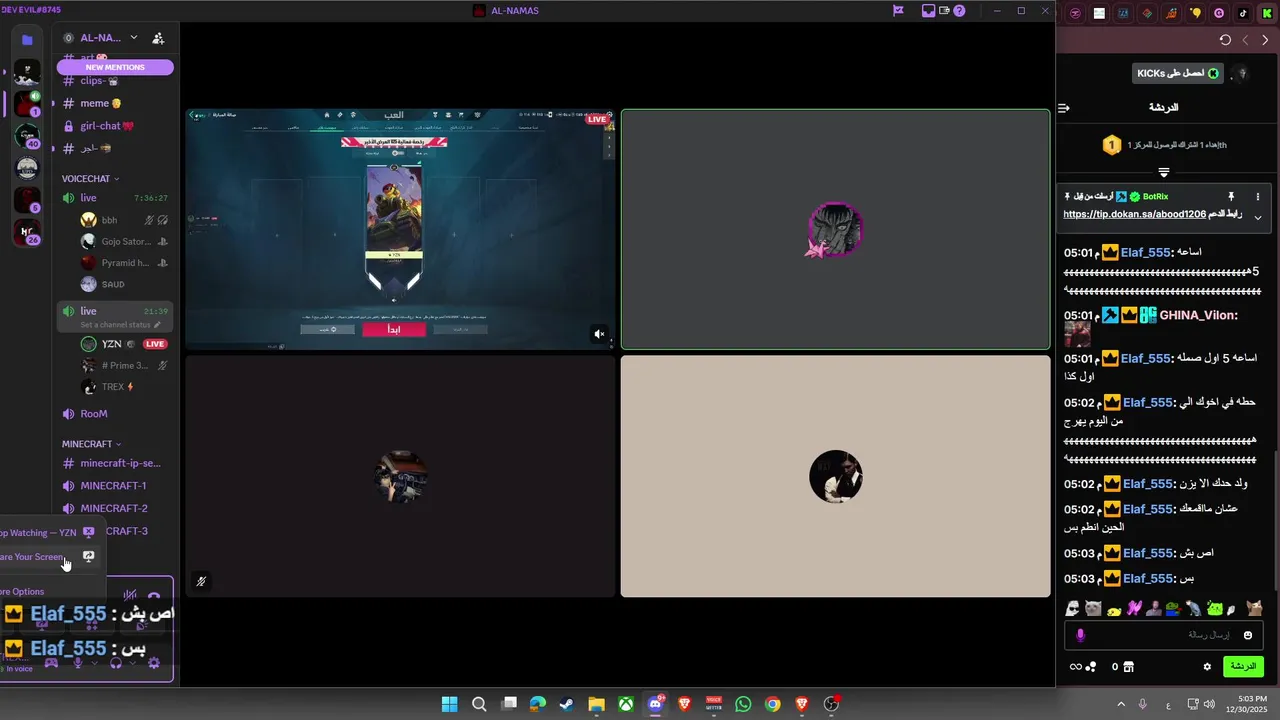Image resolution: width=1280 pixels, height=720 pixels.
Task: Click the invite people icon beside AL-NA server name
Action: point(158,38)
